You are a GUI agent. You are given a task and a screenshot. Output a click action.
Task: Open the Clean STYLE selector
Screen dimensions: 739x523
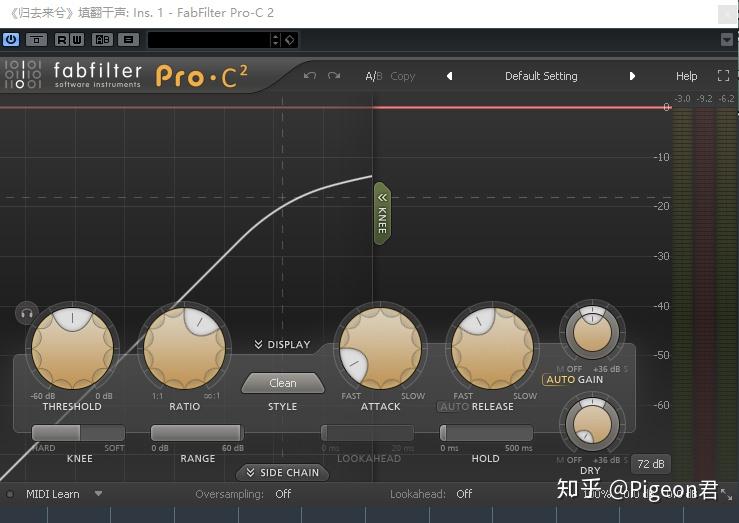coord(283,383)
